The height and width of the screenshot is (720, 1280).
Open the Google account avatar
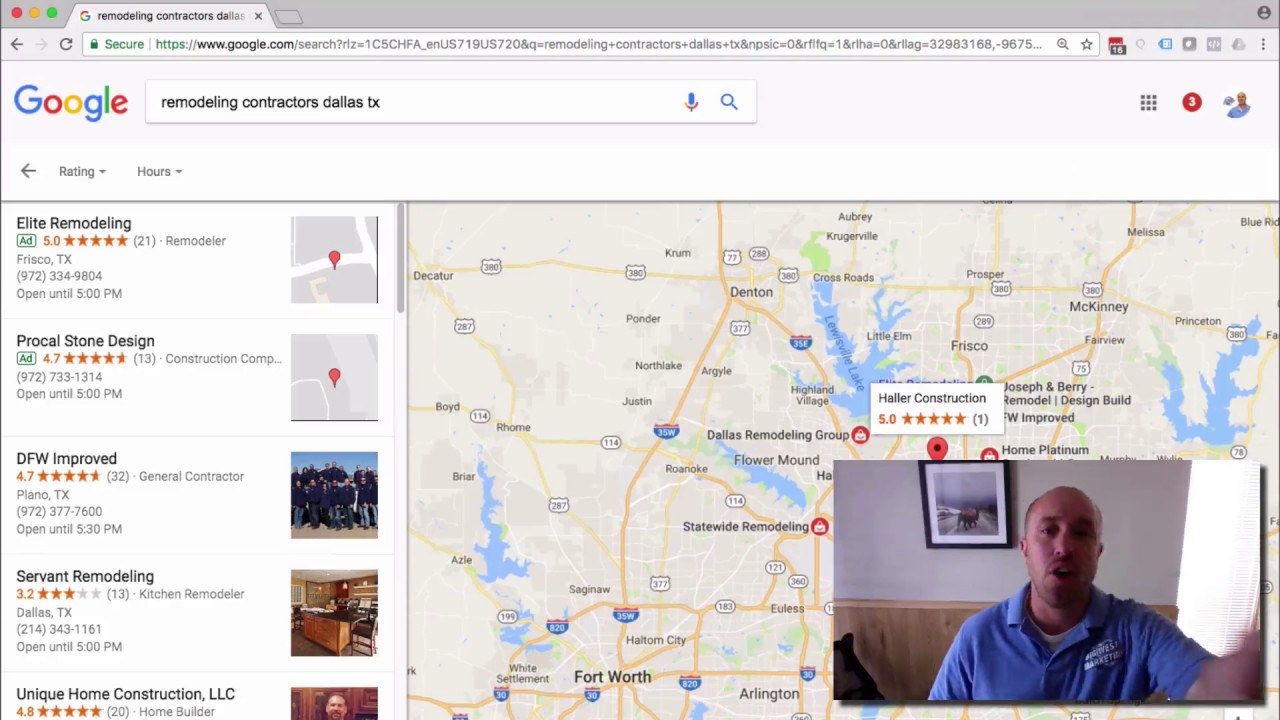pos(1237,102)
